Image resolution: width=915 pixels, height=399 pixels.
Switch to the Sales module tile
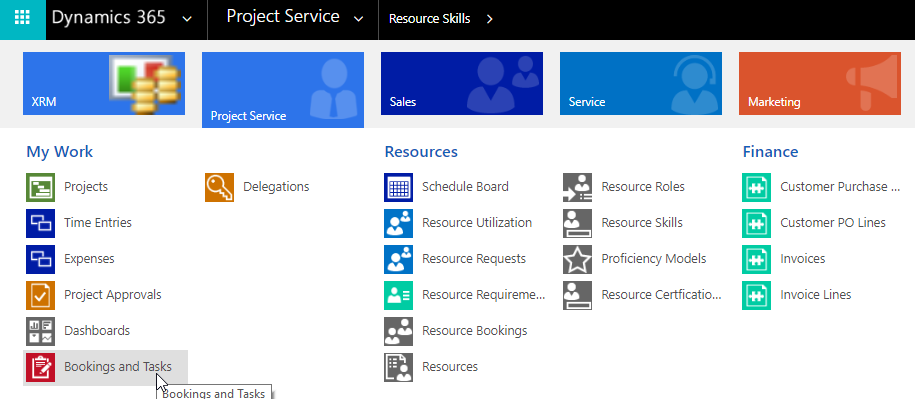point(462,83)
